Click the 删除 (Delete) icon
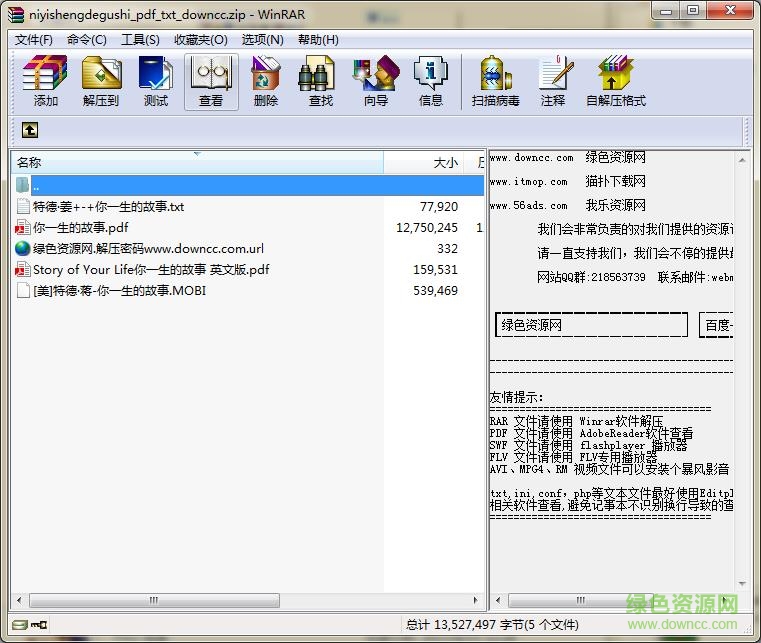Viewport: 761px width, 643px height. tap(265, 81)
